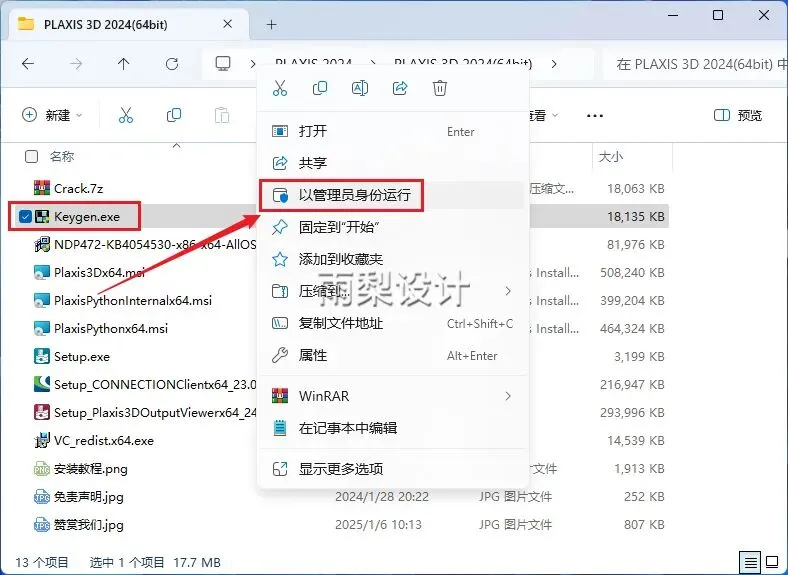Go forward with the right arrow

pos(76,64)
